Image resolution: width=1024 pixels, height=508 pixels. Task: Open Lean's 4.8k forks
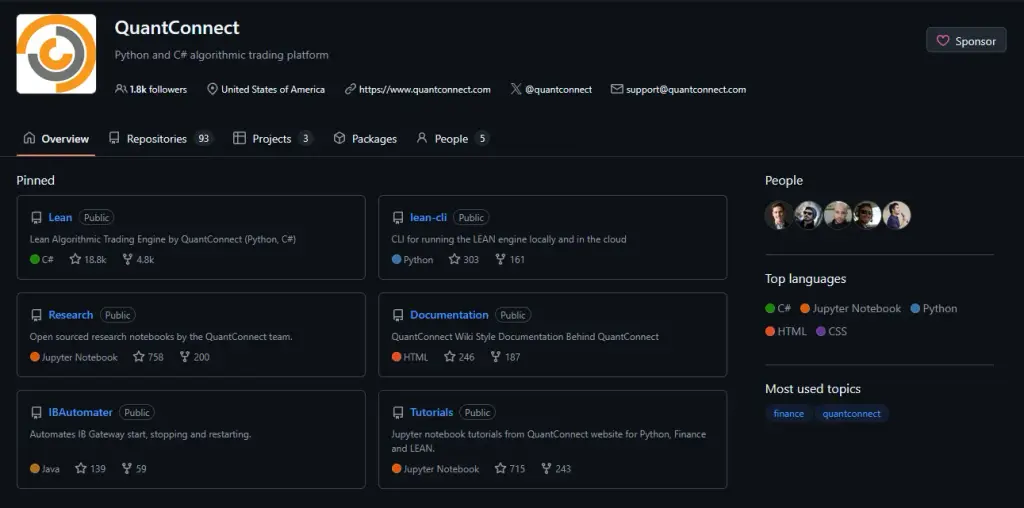tap(138, 259)
